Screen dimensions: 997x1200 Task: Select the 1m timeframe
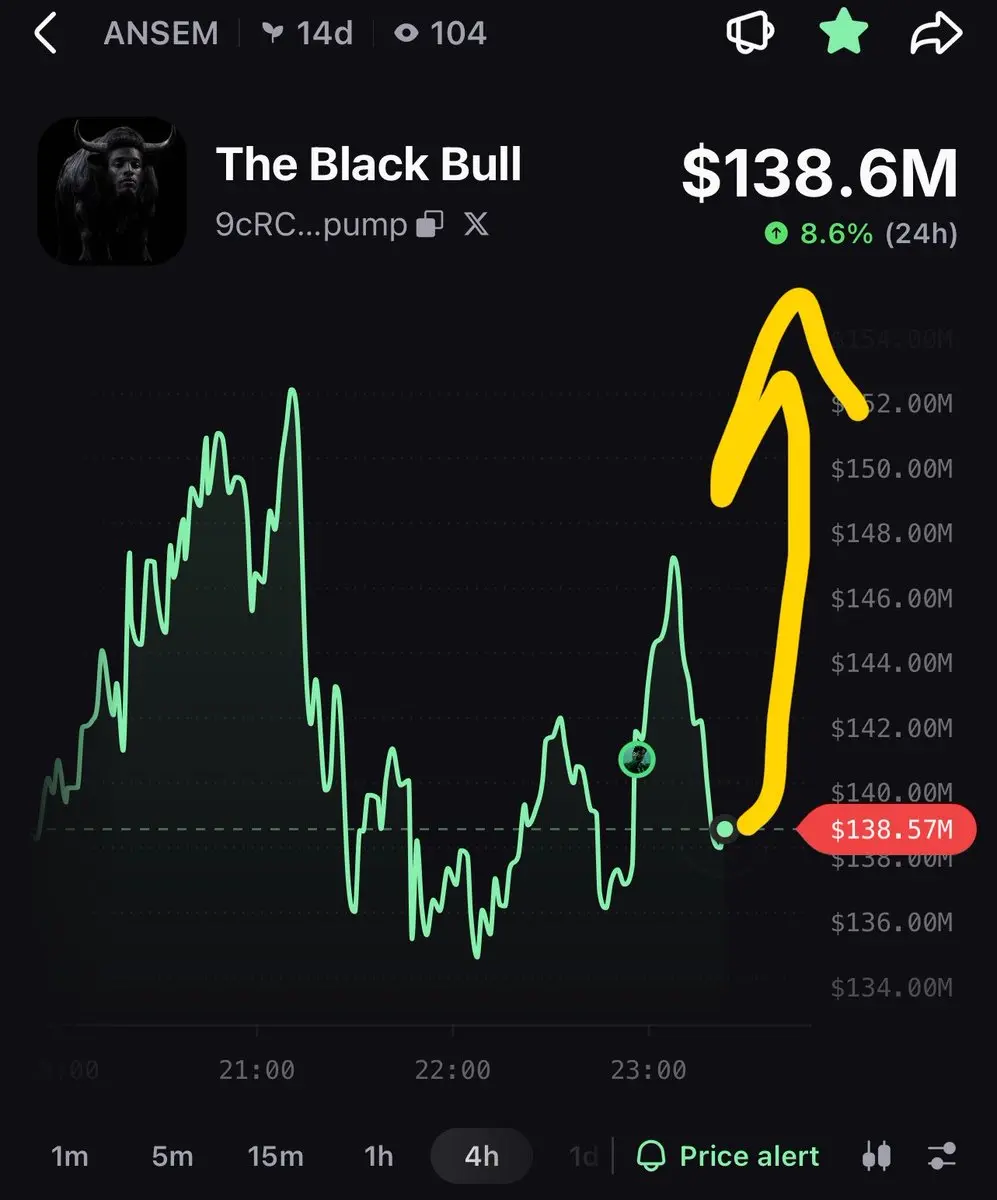70,1157
